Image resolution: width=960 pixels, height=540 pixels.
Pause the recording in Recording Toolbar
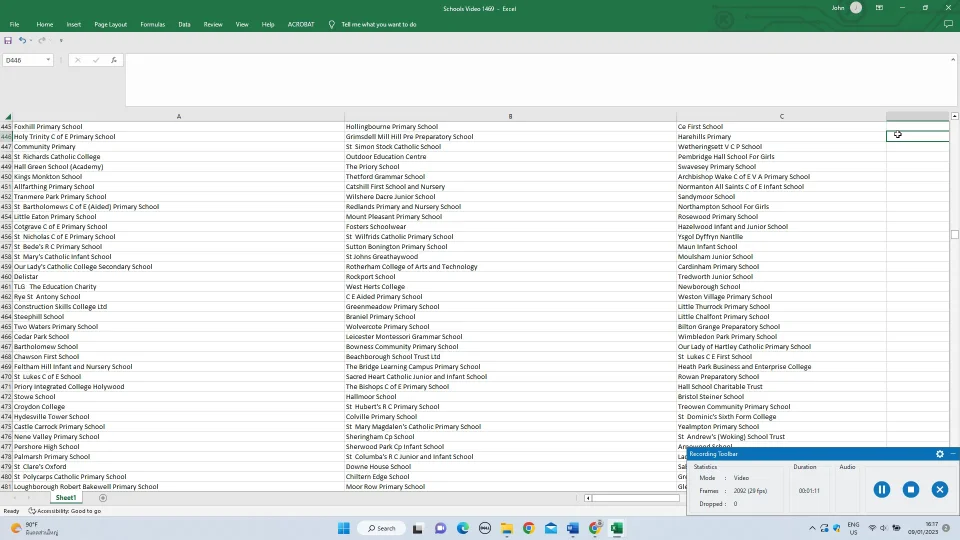click(881, 489)
